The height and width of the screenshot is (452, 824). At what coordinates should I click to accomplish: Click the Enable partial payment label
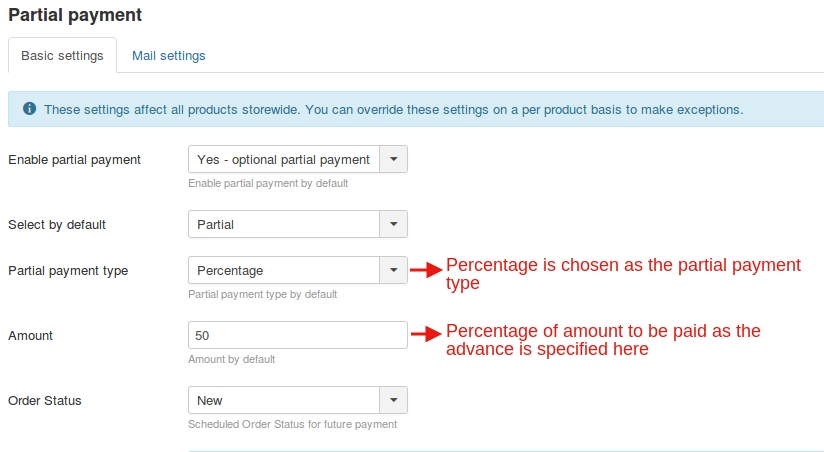point(74,159)
